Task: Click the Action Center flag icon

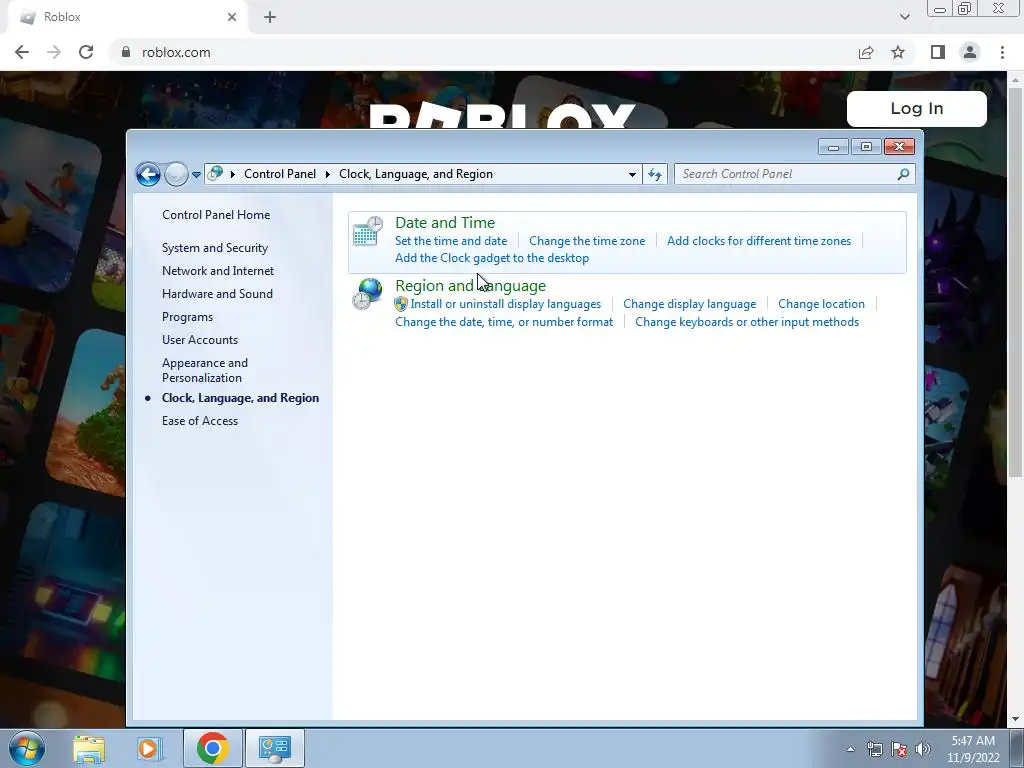Action: click(899, 749)
